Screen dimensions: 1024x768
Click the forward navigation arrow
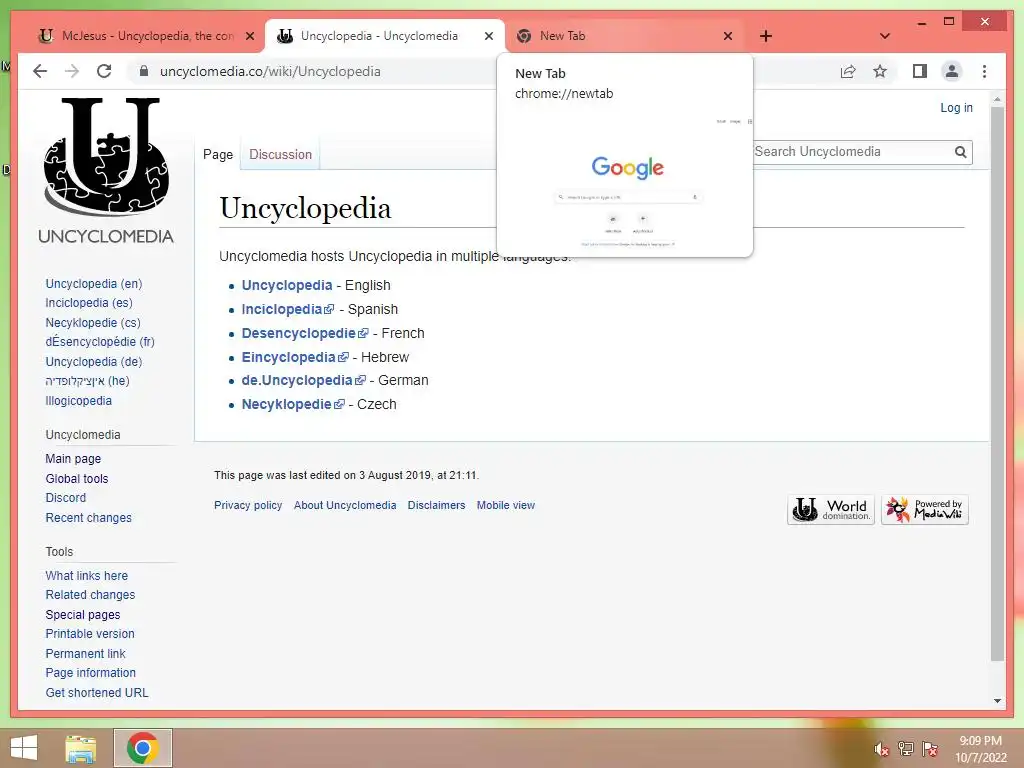(72, 71)
